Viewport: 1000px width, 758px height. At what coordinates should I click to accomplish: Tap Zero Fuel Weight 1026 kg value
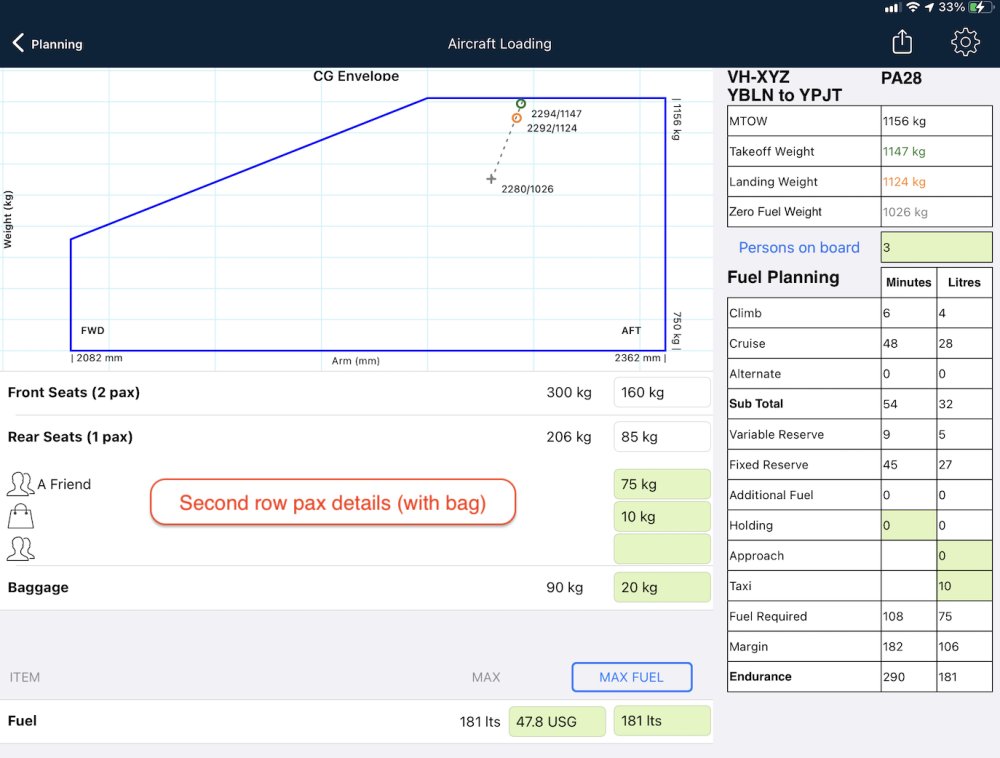[905, 212]
